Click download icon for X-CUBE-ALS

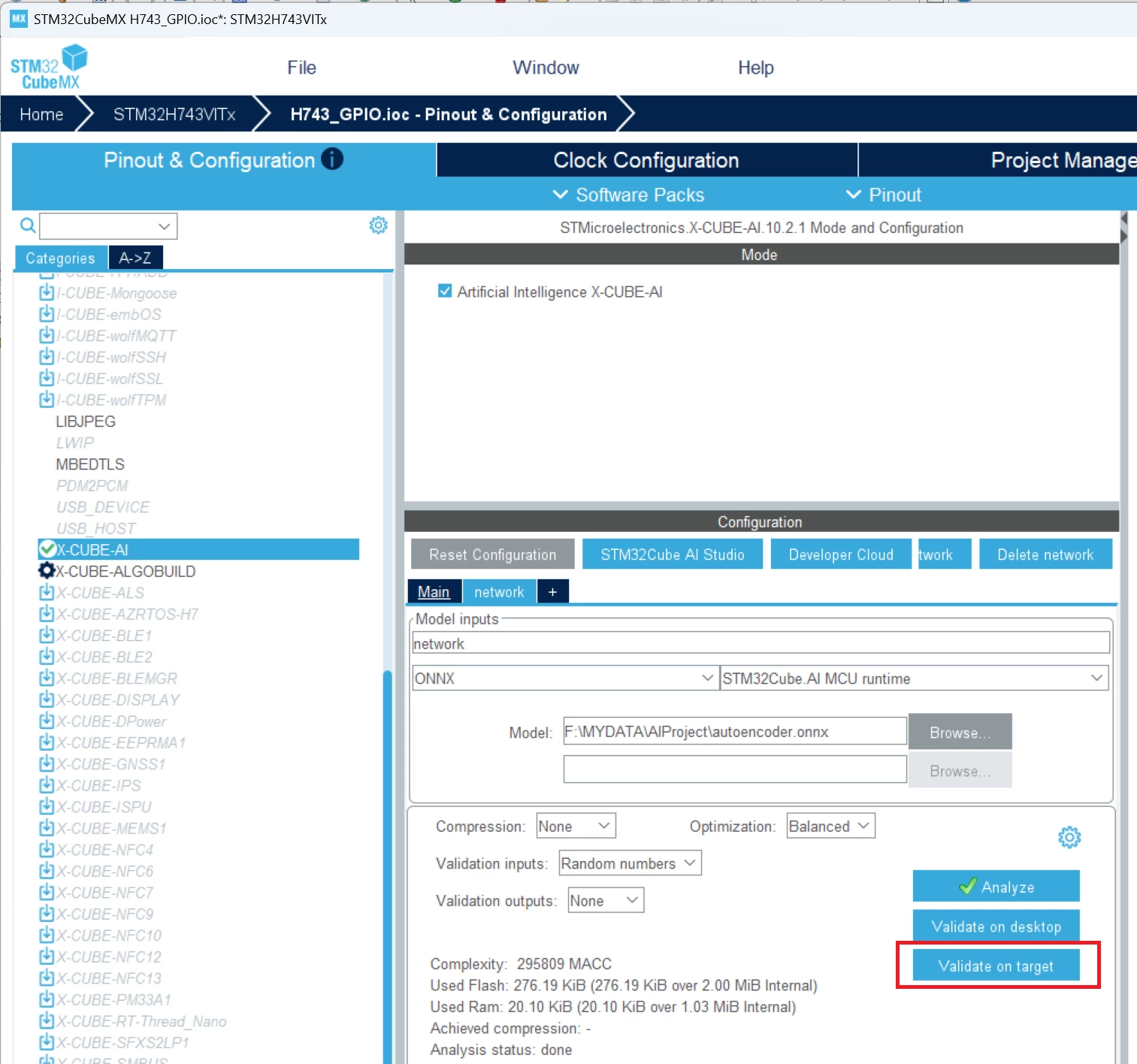47,592
